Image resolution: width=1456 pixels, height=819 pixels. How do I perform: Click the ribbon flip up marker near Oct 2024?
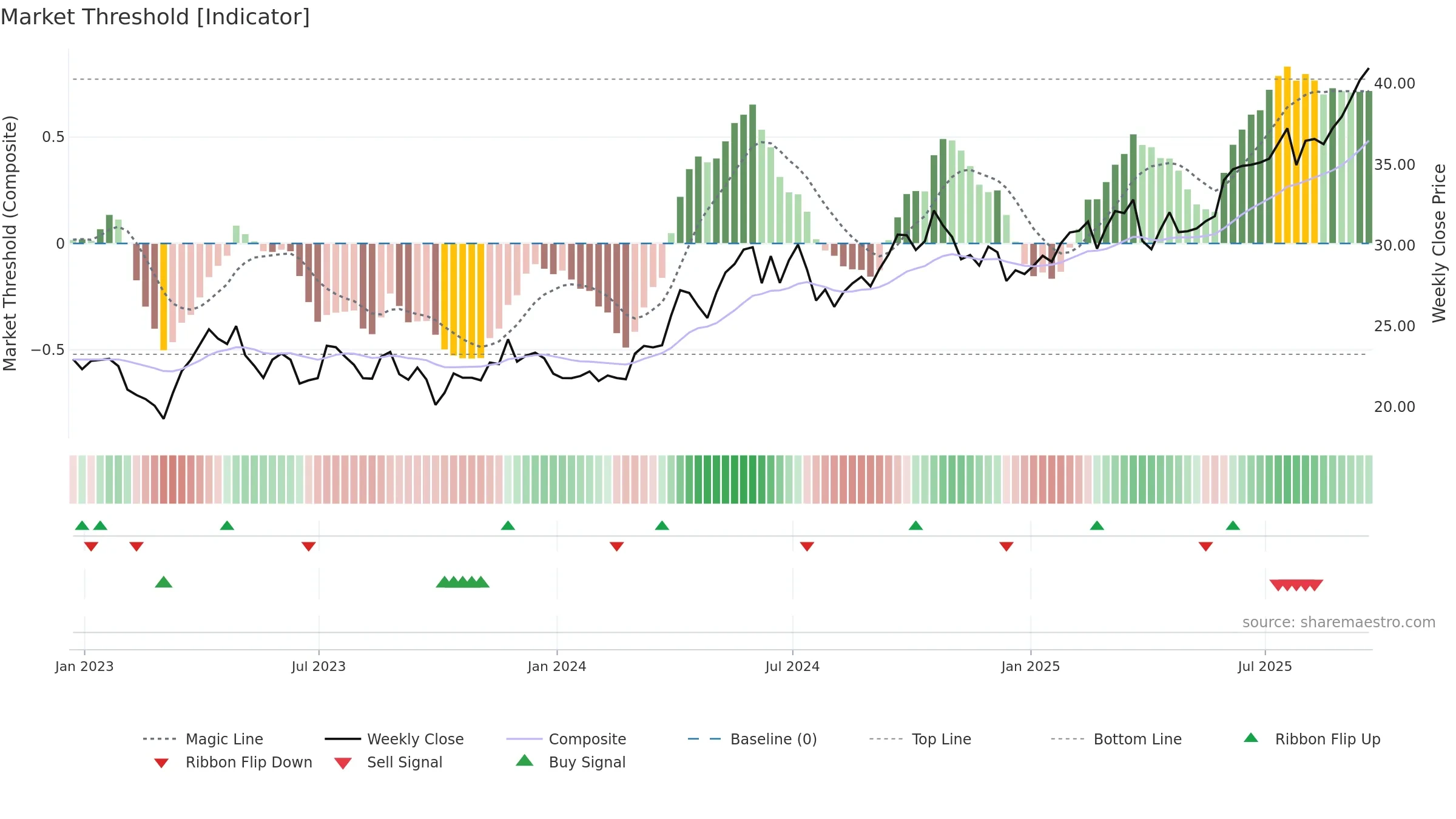pos(915,525)
